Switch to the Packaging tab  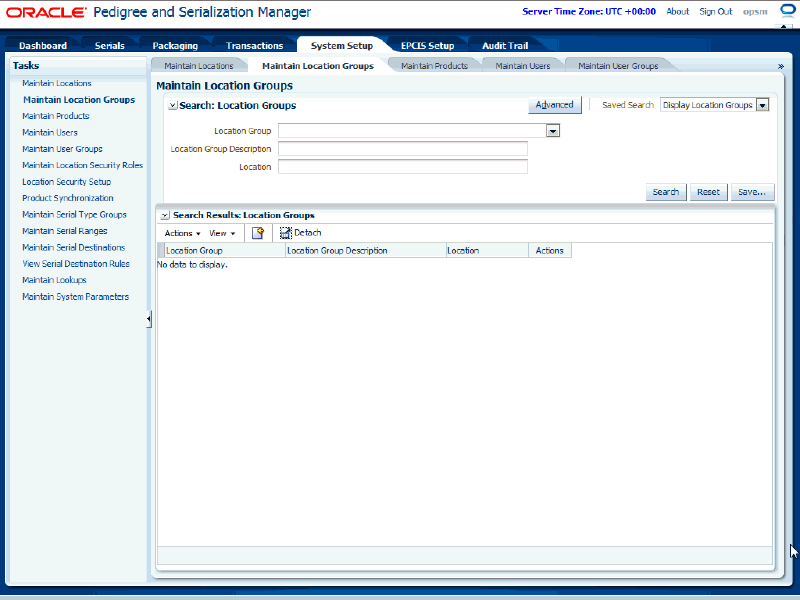tap(175, 45)
